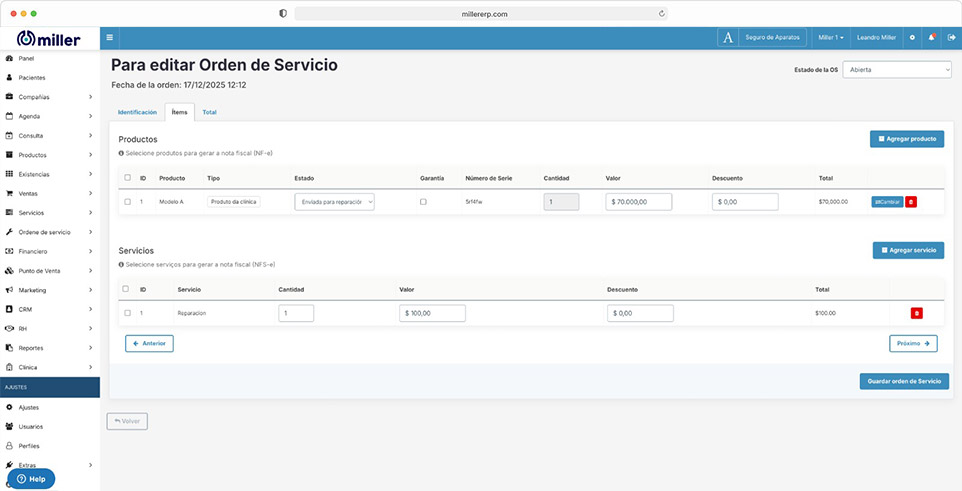This screenshot has width=962, height=491.
Task: Click the Agregar servicio button
Action: (909, 250)
